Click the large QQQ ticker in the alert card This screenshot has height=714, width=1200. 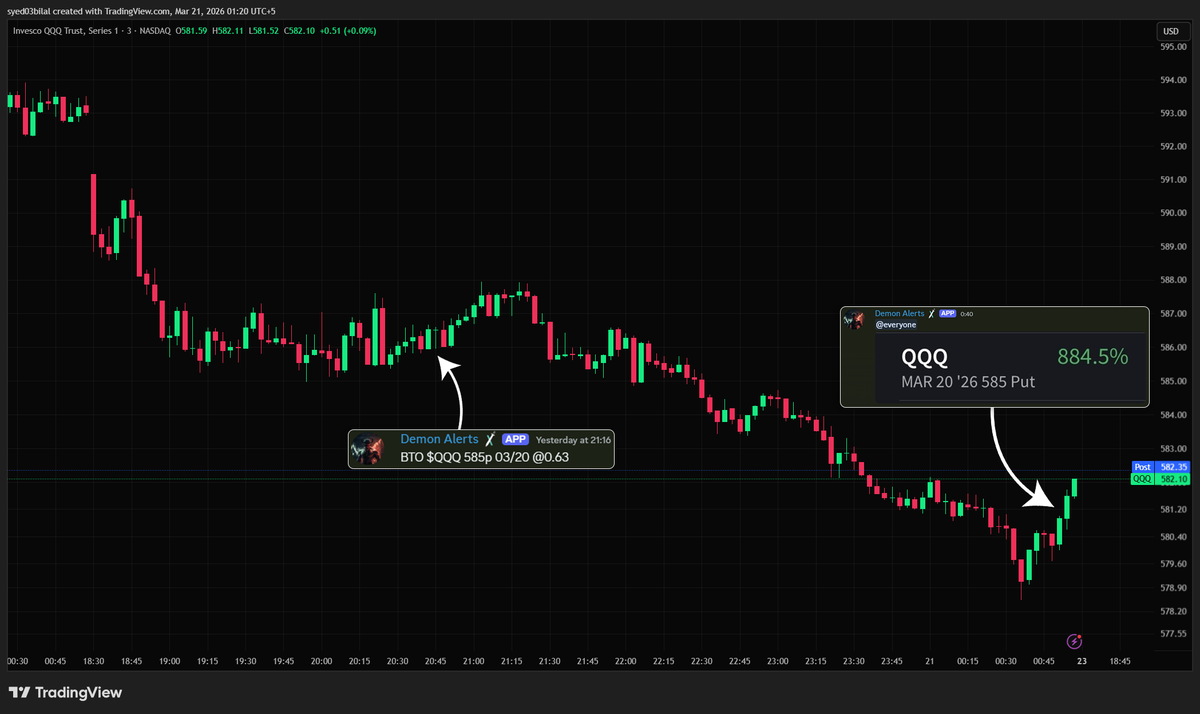[x=925, y=357]
